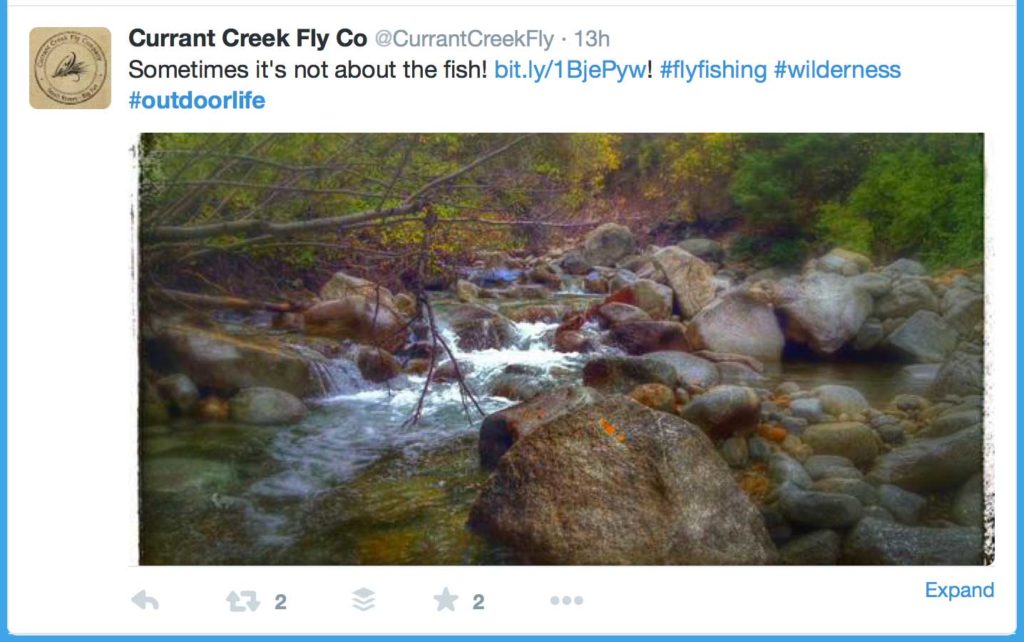Reply to the Currant Creek Fly Co tweet

click(146, 600)
